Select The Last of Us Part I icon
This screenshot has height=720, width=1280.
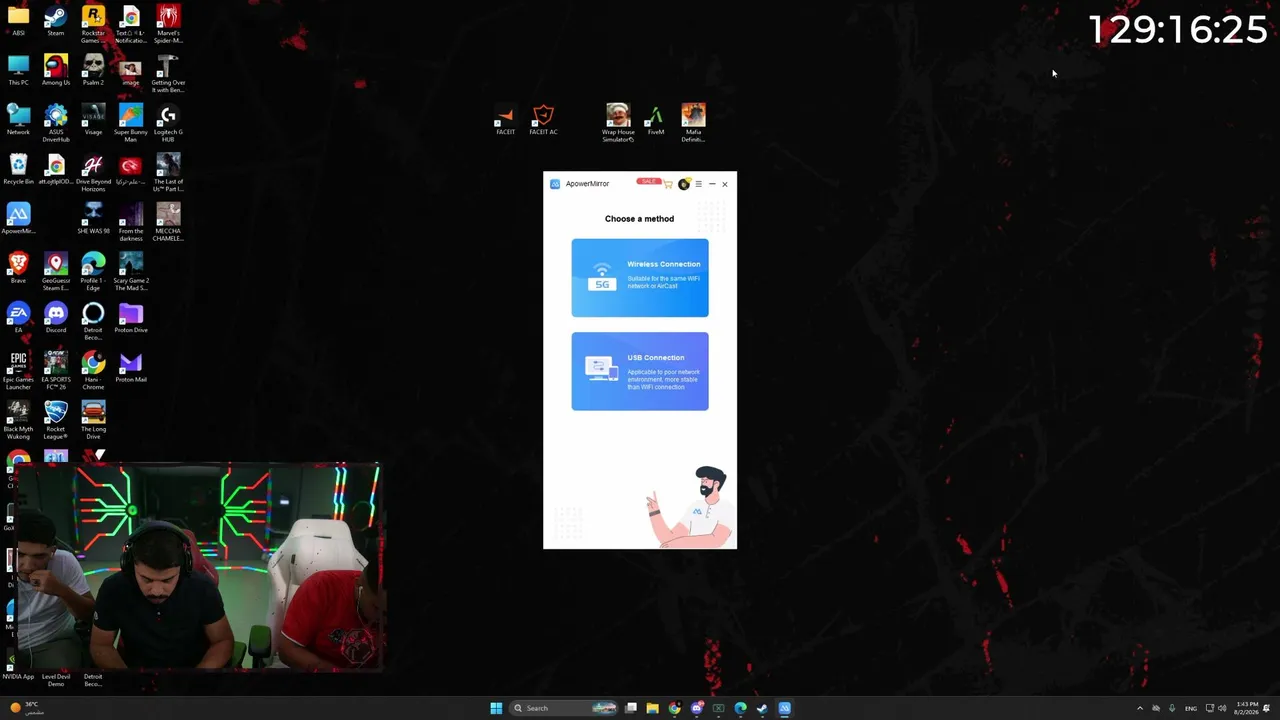[x=168, y=173]
